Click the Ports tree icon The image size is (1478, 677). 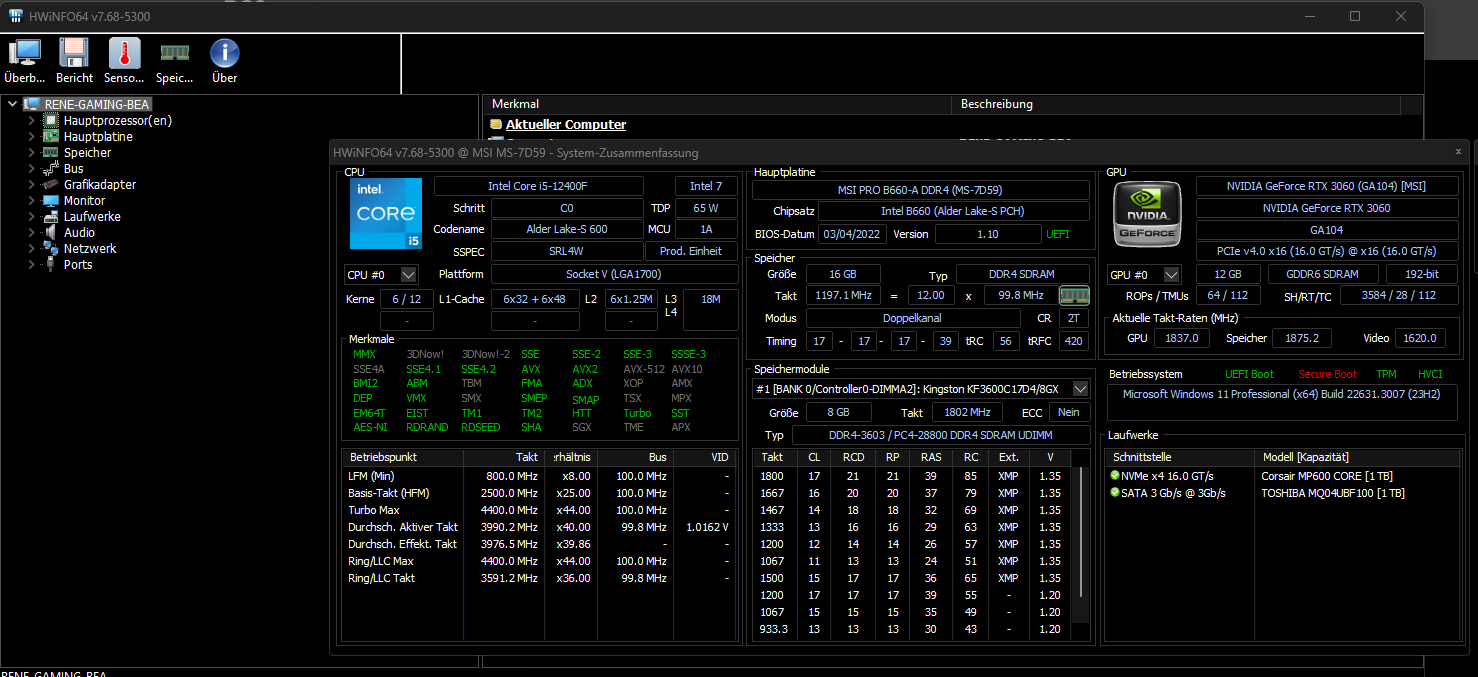coord(50,264)
